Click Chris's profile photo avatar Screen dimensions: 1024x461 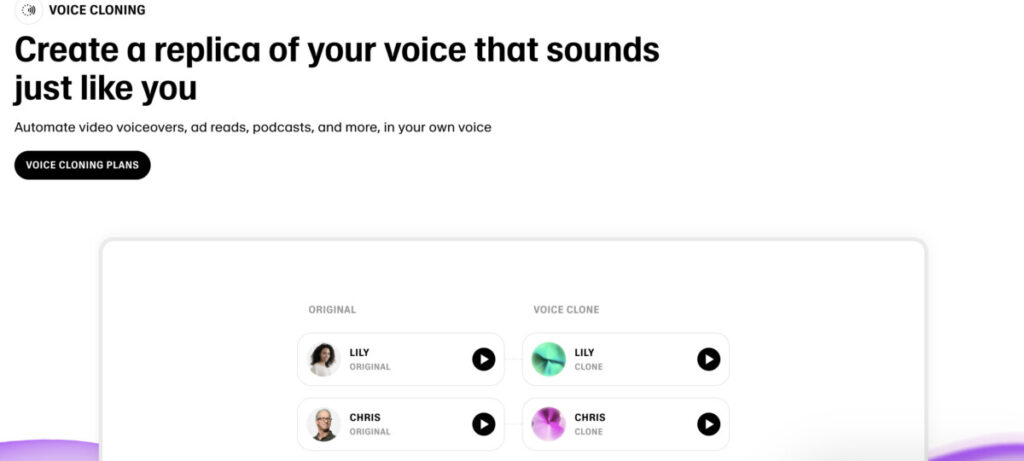[x=323, y=424]
